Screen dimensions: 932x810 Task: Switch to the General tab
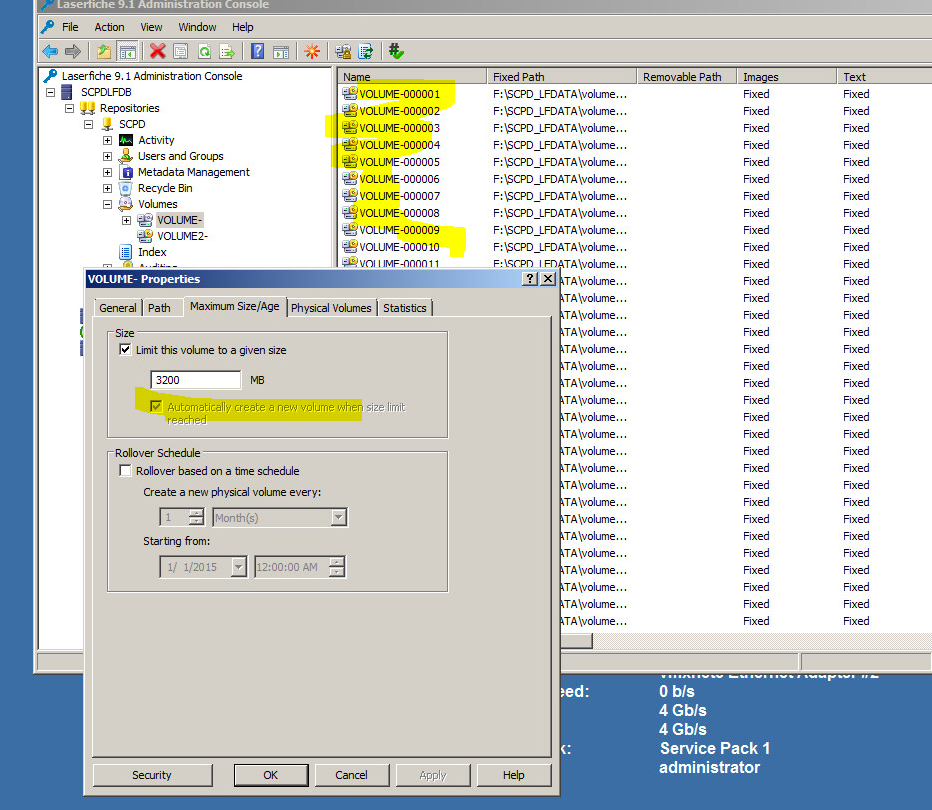point(118,308)
